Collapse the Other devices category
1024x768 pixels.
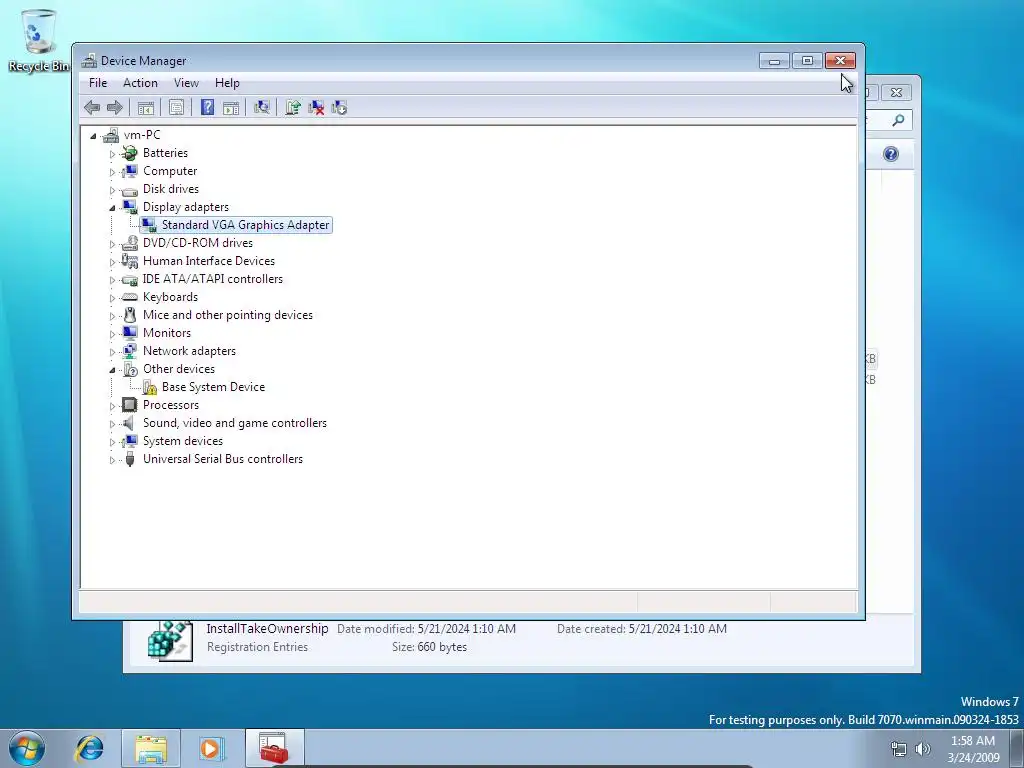112,370
